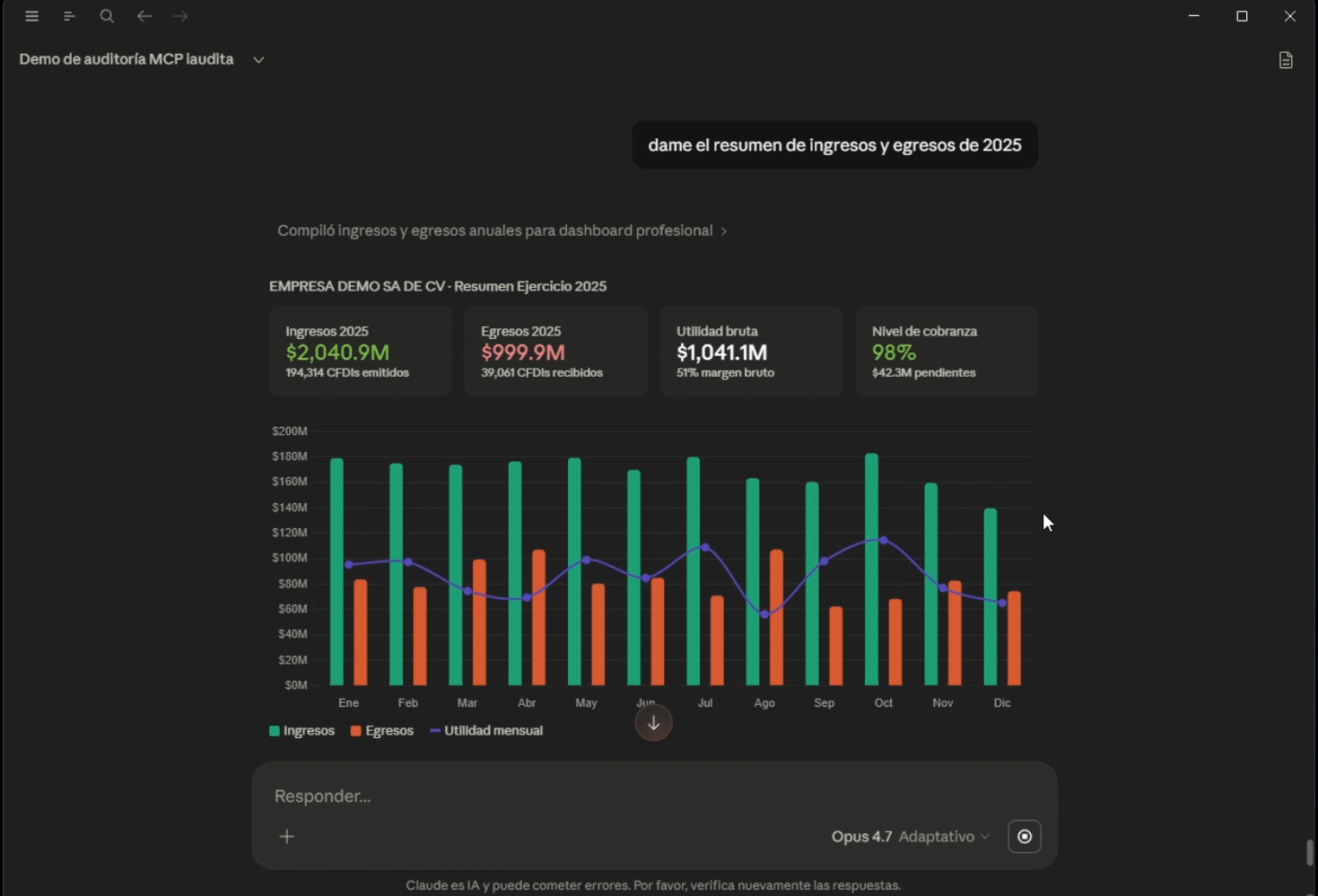
Task: Click the vertical scrollbar thumb
Action: (x=1310, y=852)
